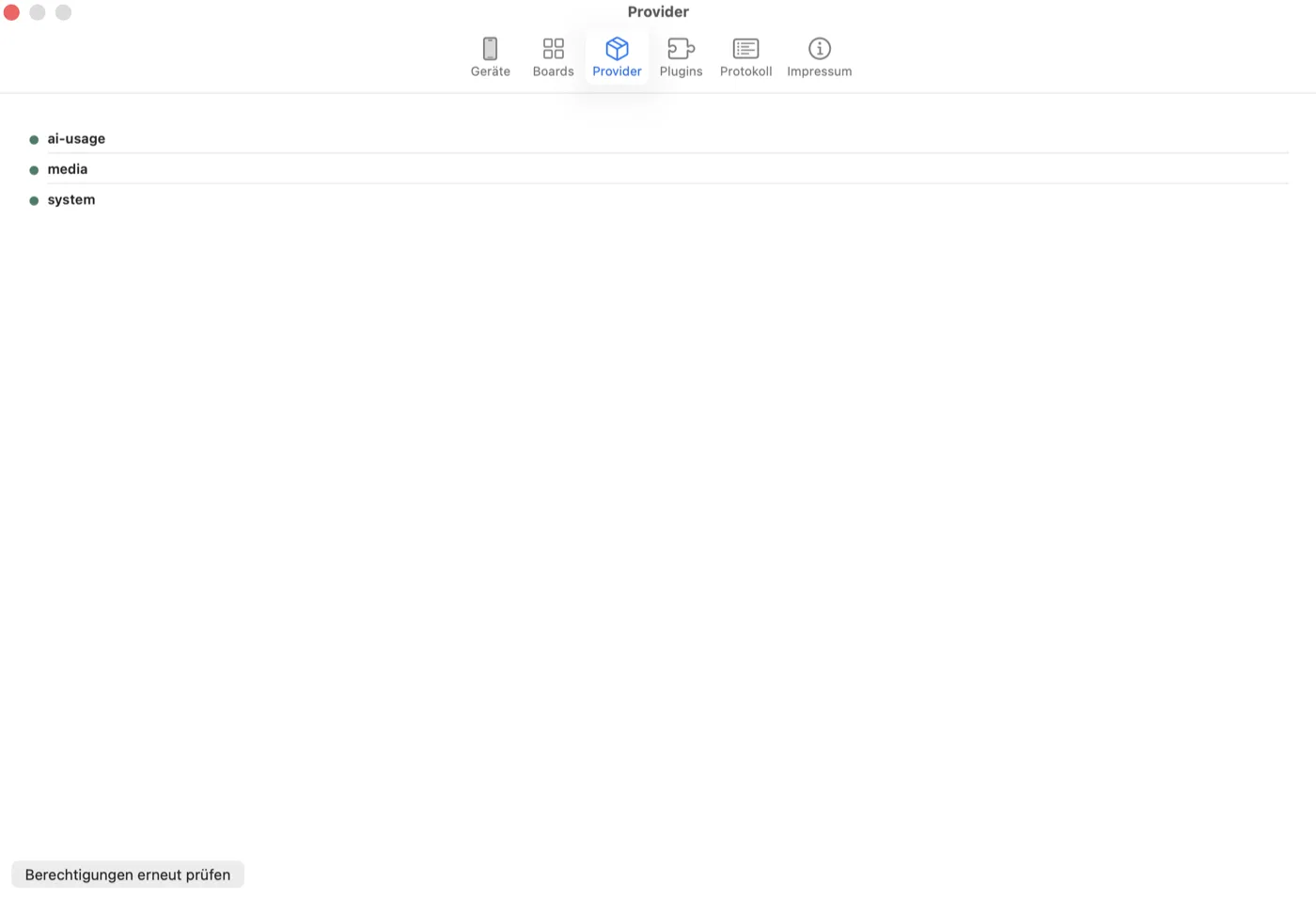Image resolution: width=1316 pixels, height=898 pixels.
Task: Open the Geräte tab
Action: 490,57
